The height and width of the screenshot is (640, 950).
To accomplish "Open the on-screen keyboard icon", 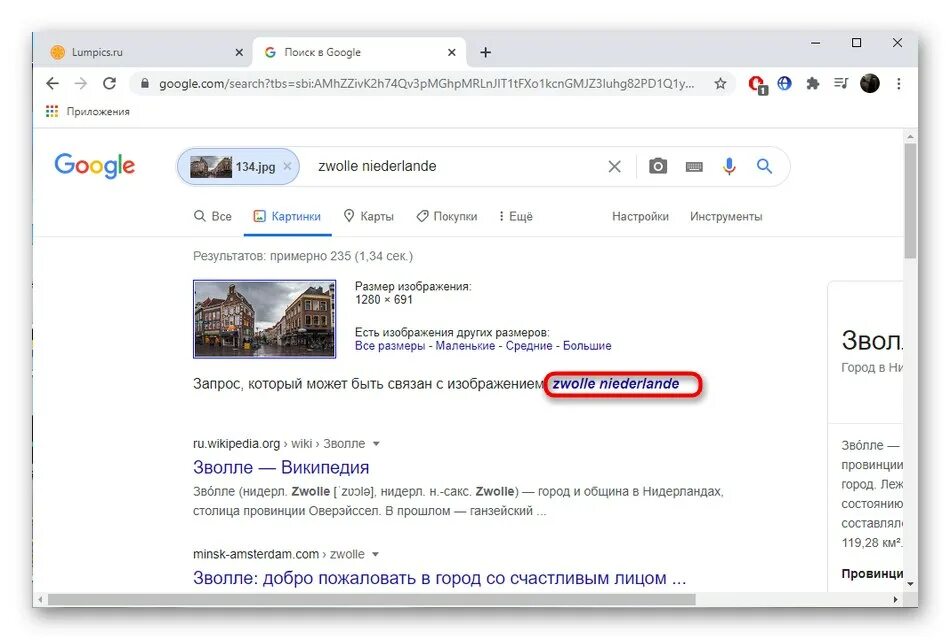I will (x=694, y=167).
